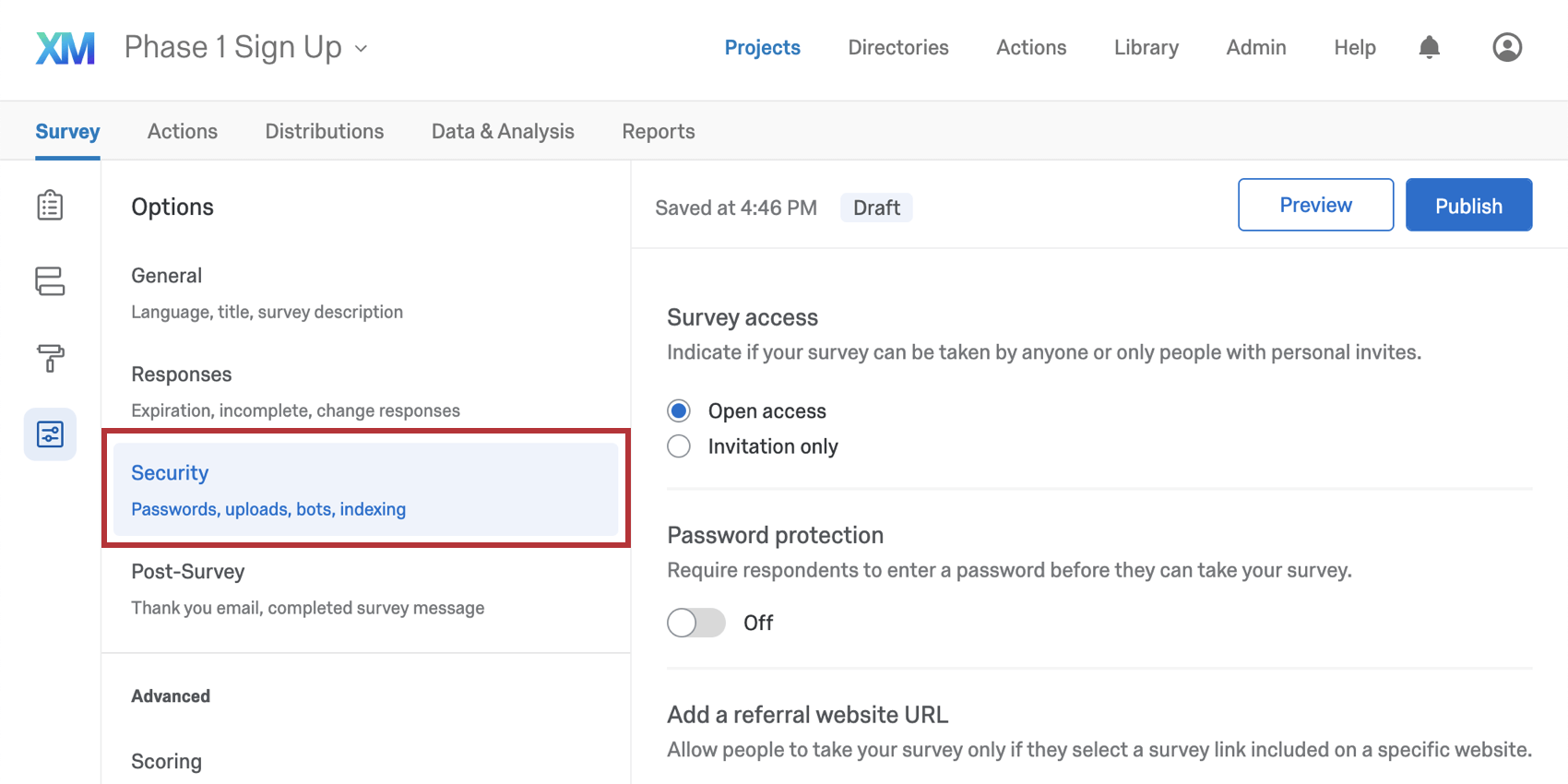1568x784 pixels.
Task: Open General options section
Action: [x=365, y=293]
